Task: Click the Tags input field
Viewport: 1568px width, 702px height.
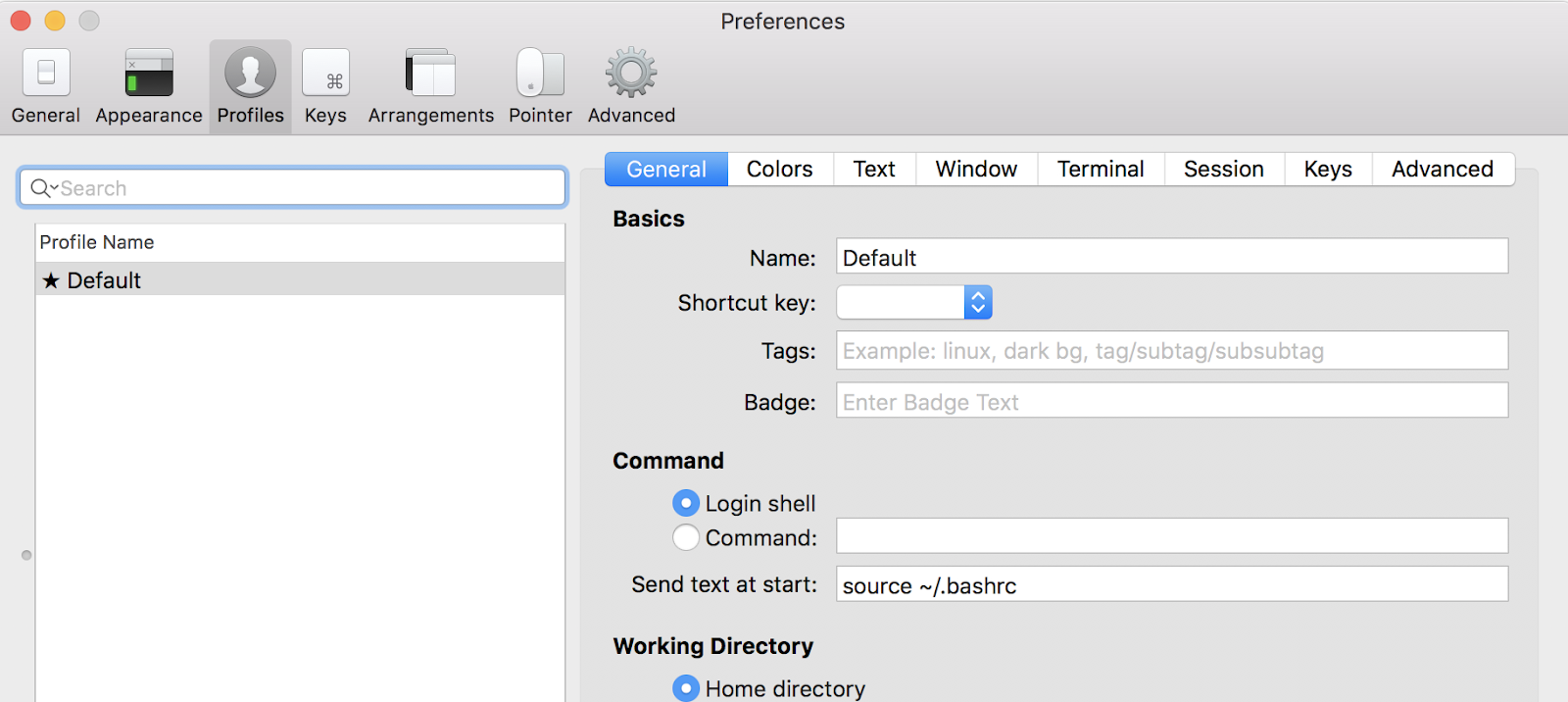Action: [1171, 351]
